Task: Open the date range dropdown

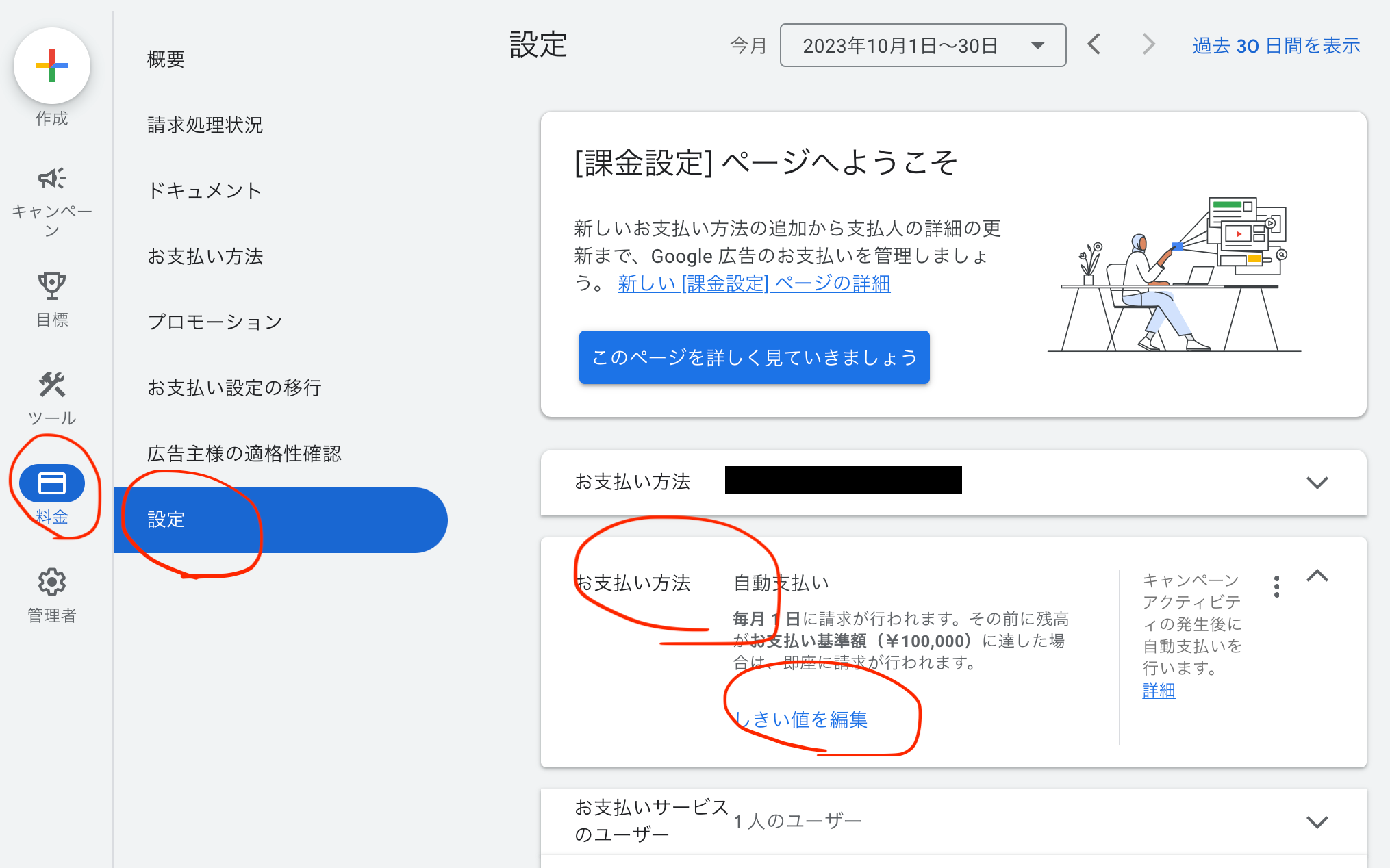Action: [922, 45]
